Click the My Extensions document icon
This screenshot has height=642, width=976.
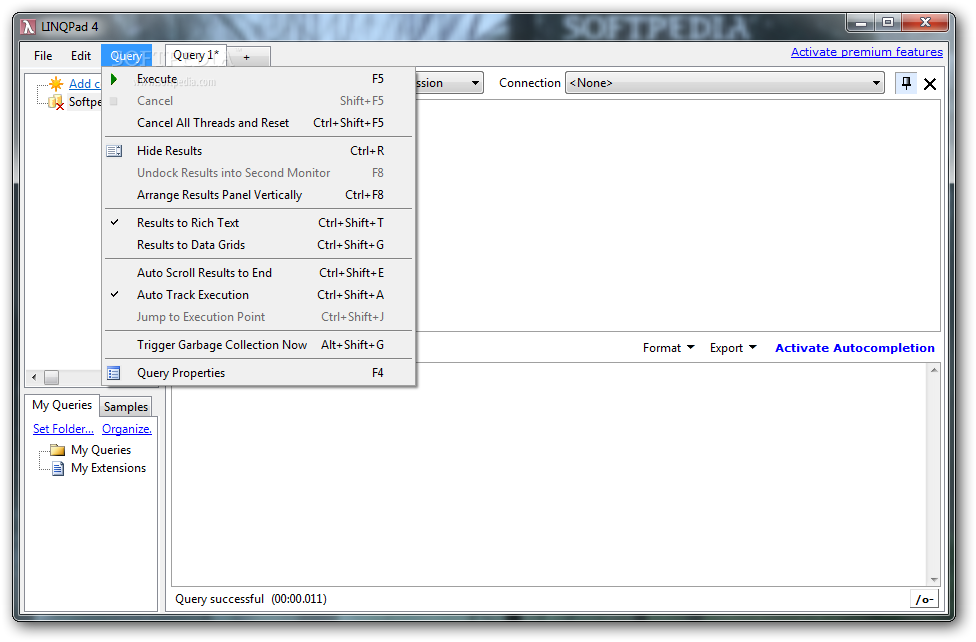click(58, 468)
